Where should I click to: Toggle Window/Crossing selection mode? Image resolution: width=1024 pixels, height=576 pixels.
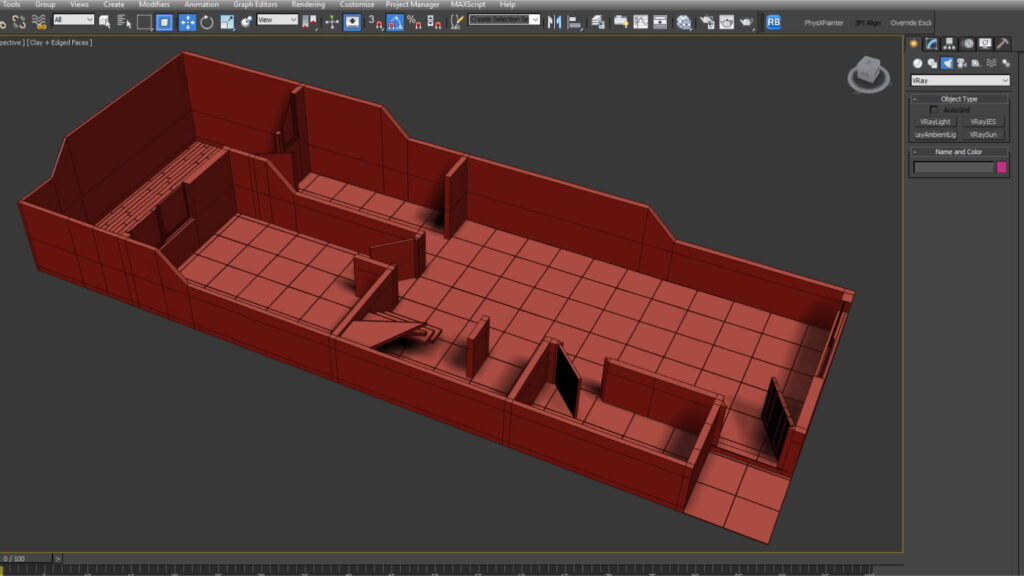(x=165, y=22)
